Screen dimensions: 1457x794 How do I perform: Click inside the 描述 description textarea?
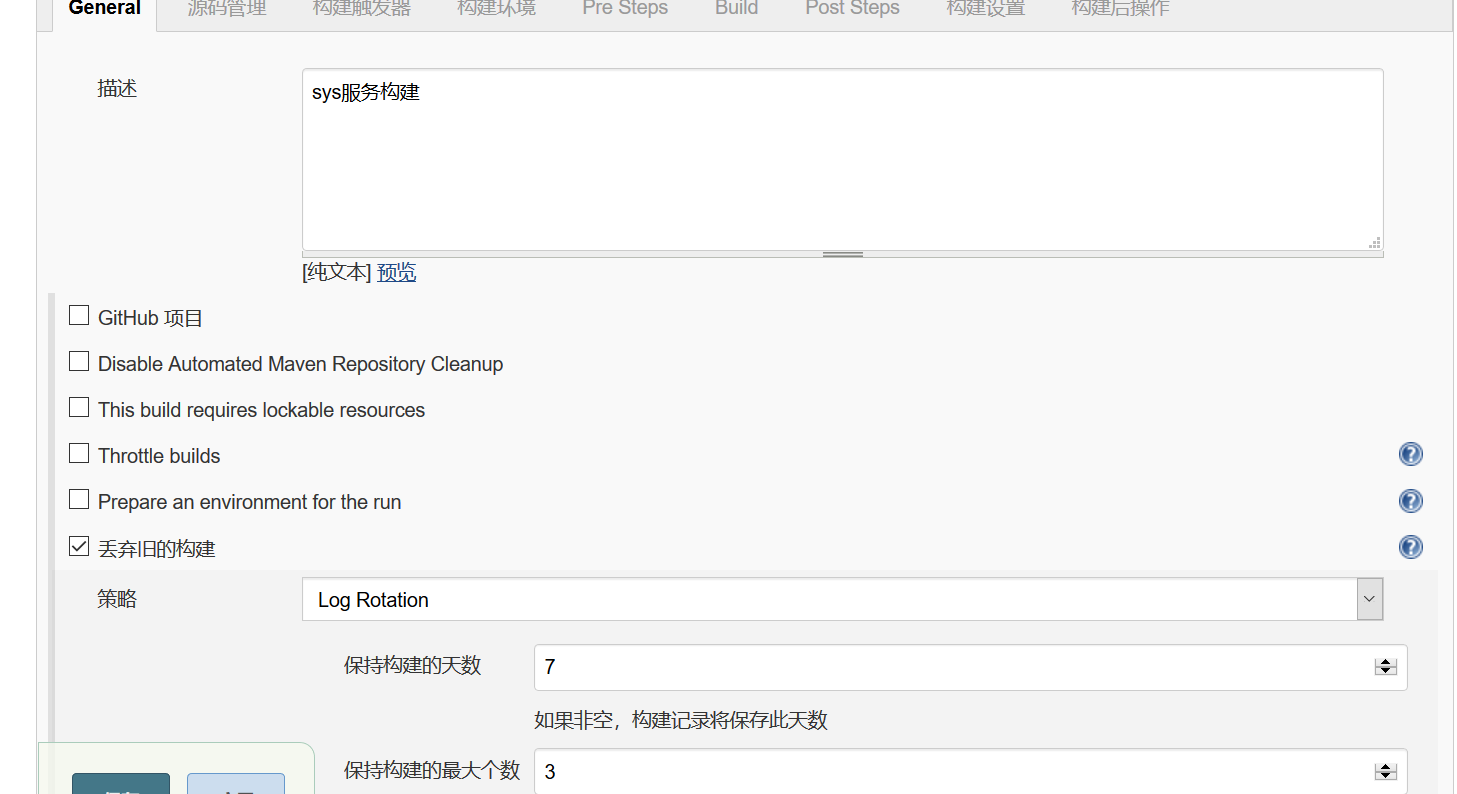pos(842,159)
